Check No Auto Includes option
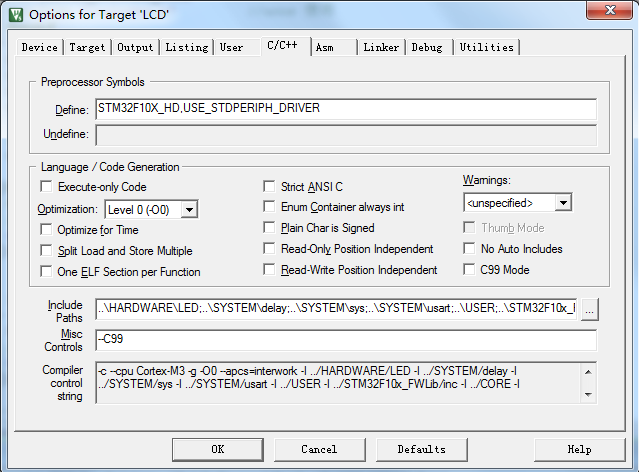The image size is (639, 472). pyautogui.click(x=469, y=248)
